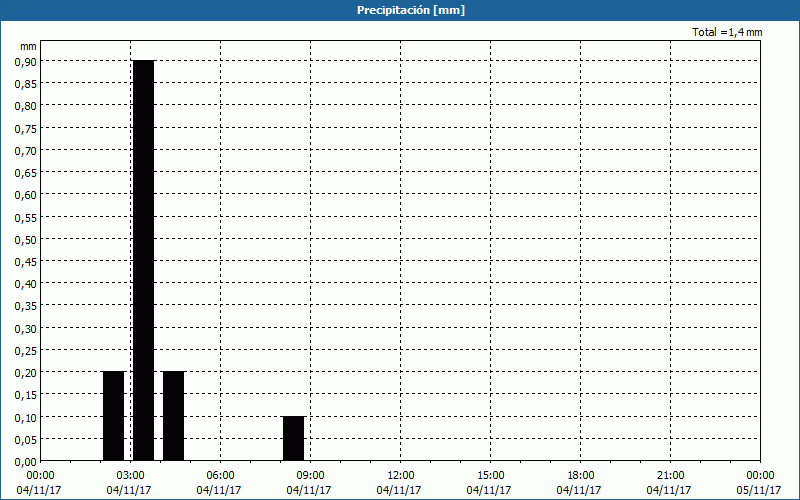Select the 0,40 y-axis label
800x500 pixels.
(x=26, y=284)
